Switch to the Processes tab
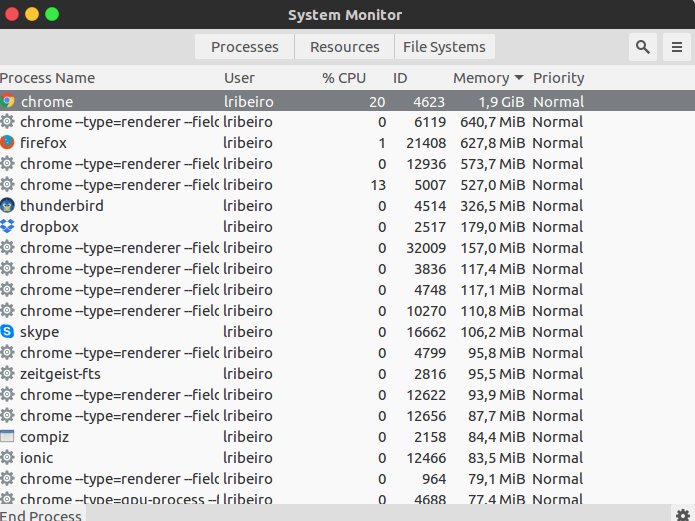Screen dimensions: 695x521 (245, 47)
